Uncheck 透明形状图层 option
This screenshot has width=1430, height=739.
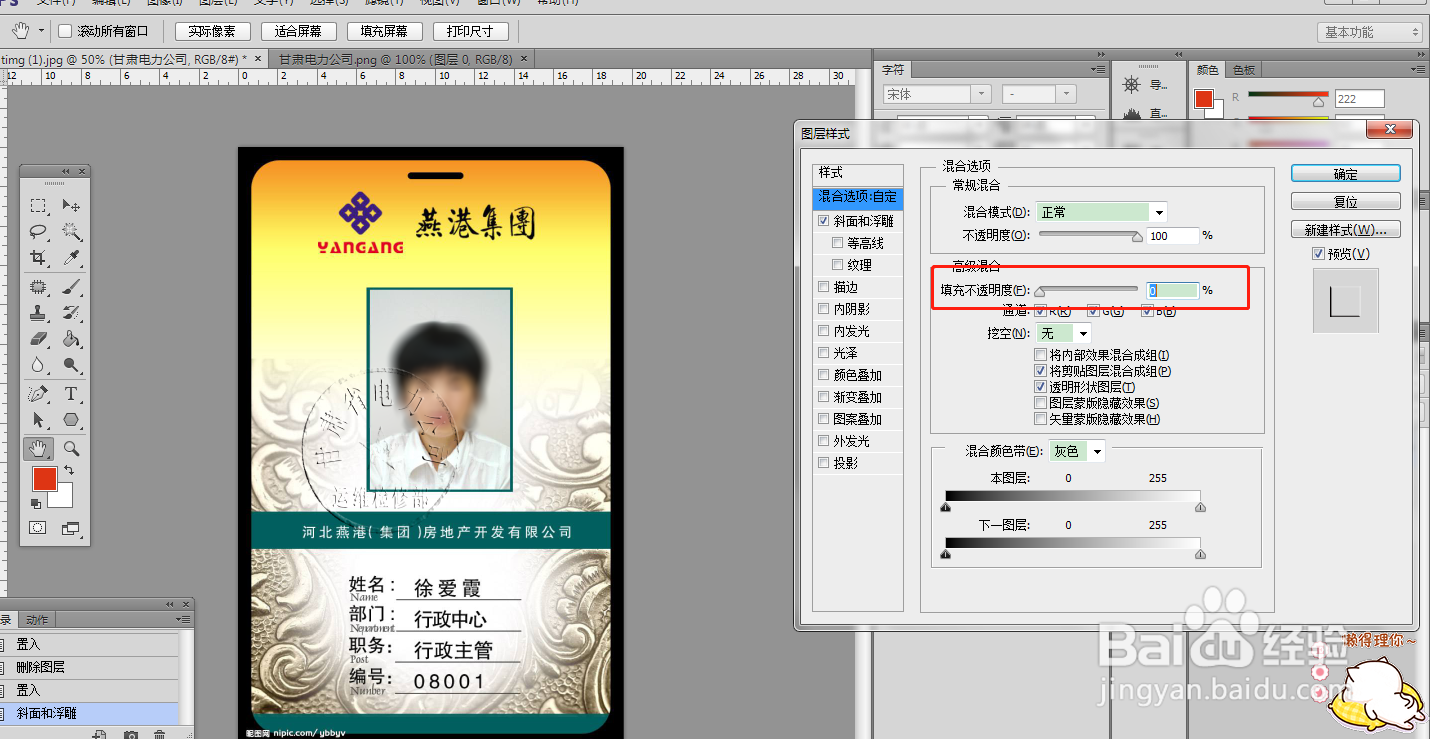(x=1041, y=387)
